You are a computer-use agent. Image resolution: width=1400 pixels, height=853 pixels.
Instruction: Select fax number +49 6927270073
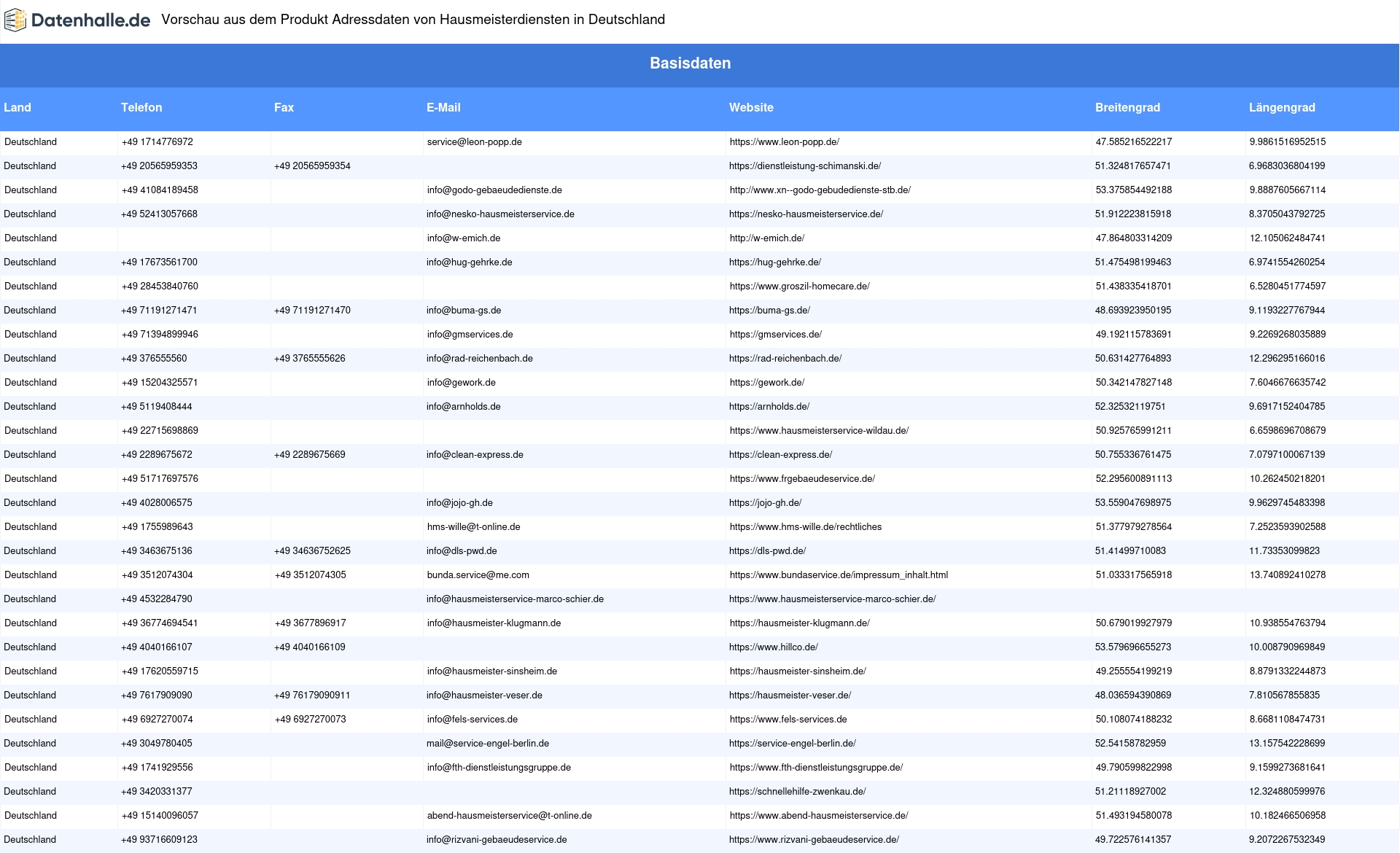tap(311, 720)
